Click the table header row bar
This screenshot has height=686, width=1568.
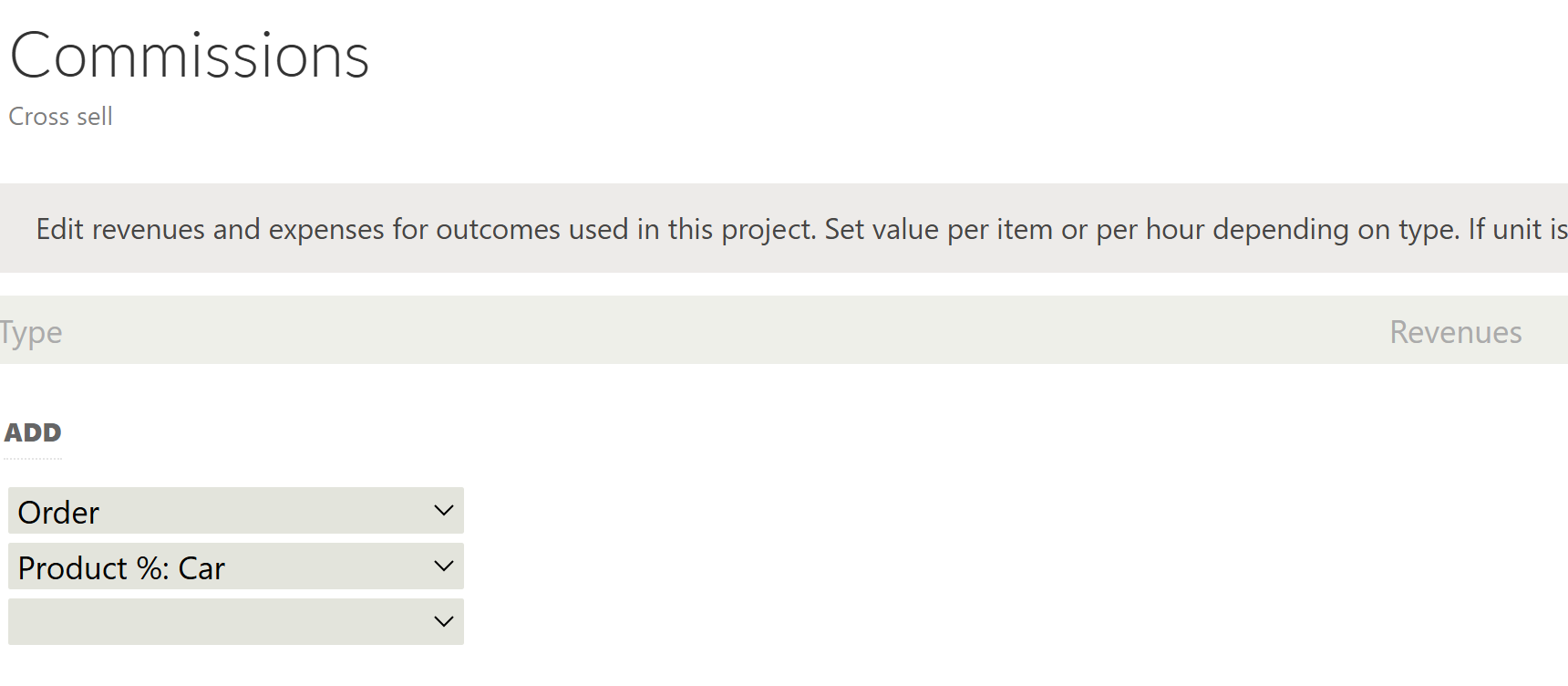tap(729, 330)
